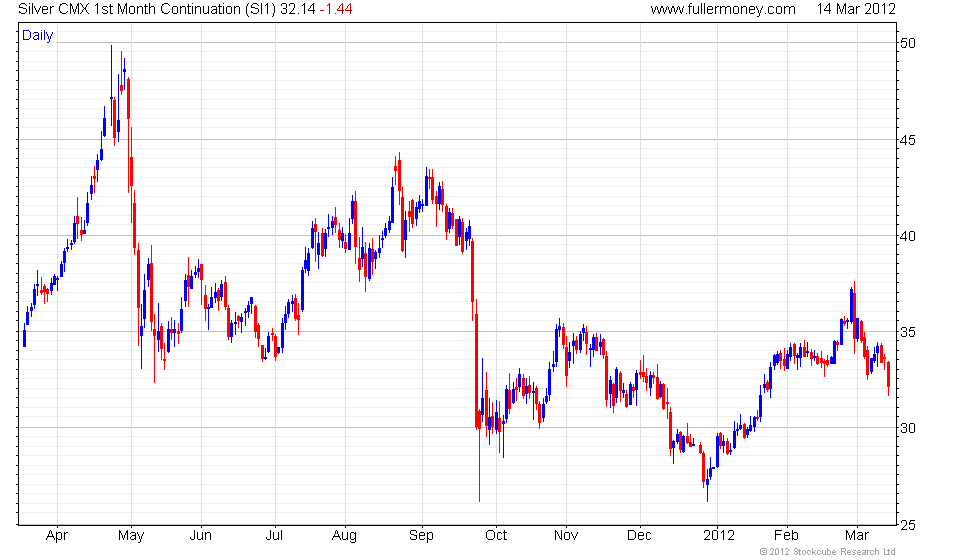Click the Dec month axis label
The image size is (980, 560).
(x=639, y=536)
